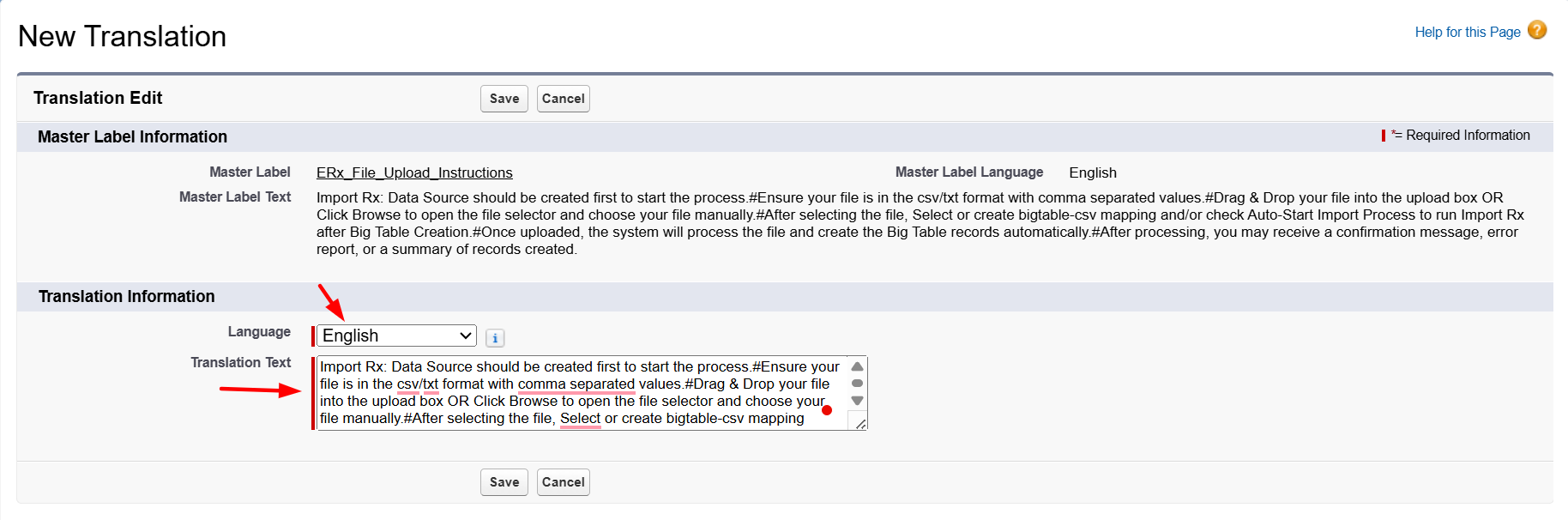Click the textarea scrollbar thumb
Image resolution: width=1568 pixels, height=520 pixels.
[857, 384]
